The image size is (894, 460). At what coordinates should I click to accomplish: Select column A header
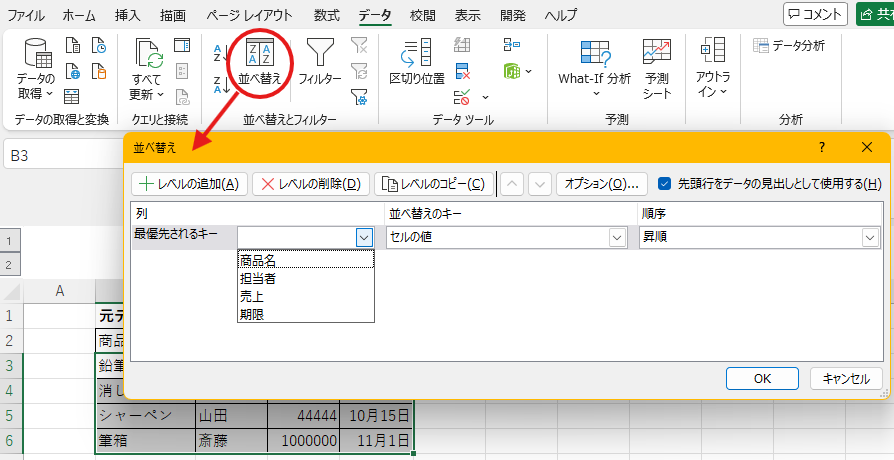(x=59, y=291)
